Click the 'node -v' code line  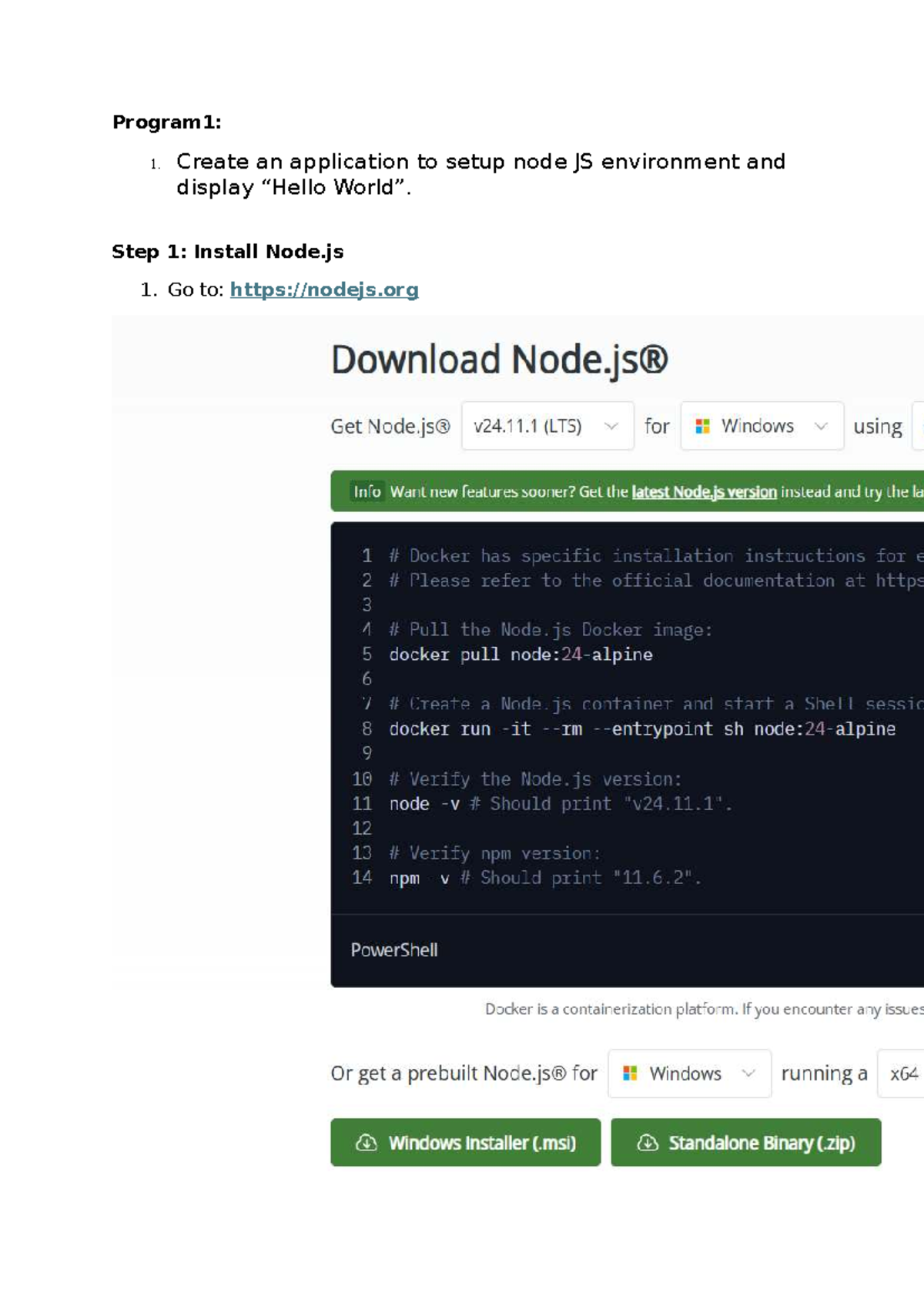click(561, 804)
